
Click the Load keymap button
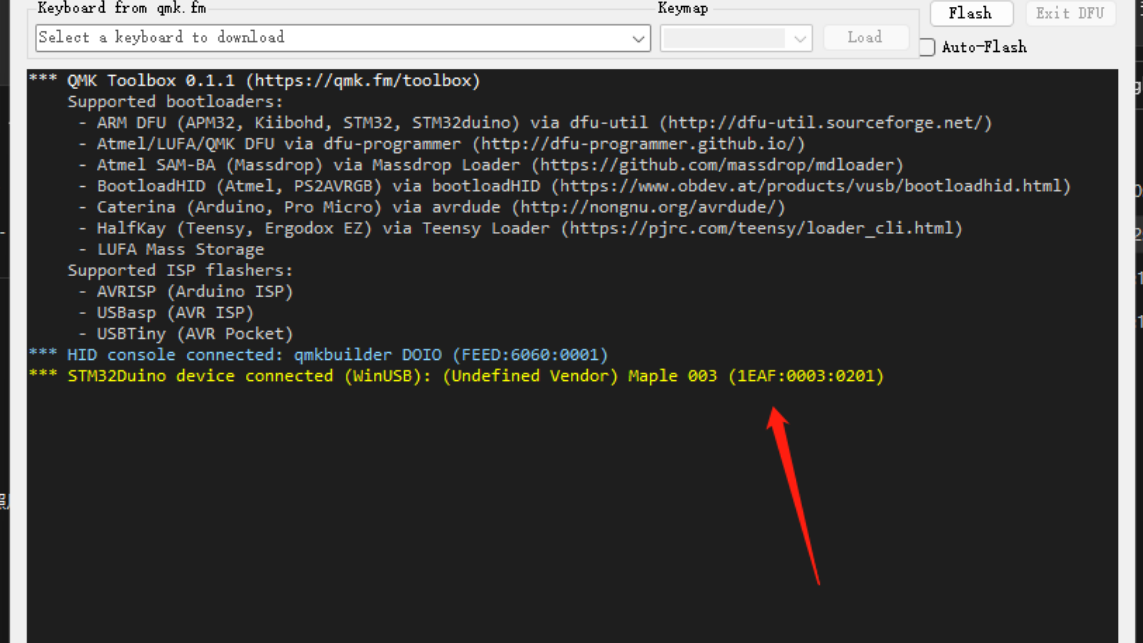[865, 37]
